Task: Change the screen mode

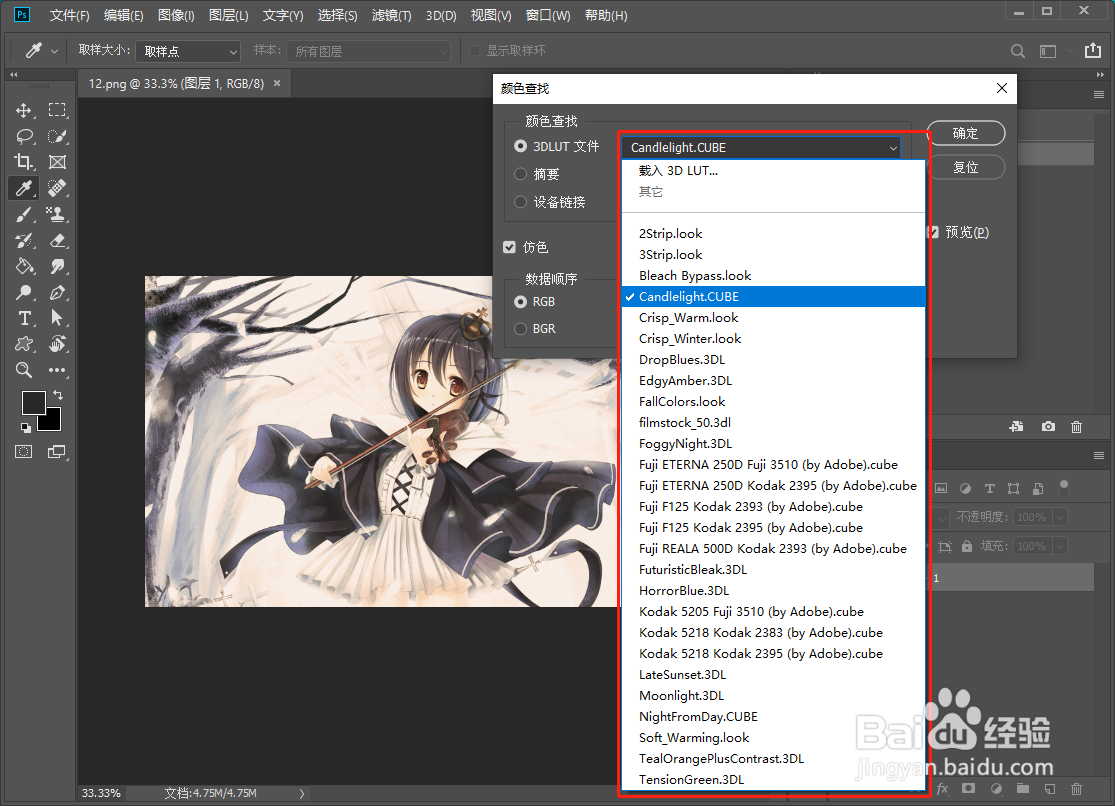Action: pyautogui.click(x=57, y=452)
